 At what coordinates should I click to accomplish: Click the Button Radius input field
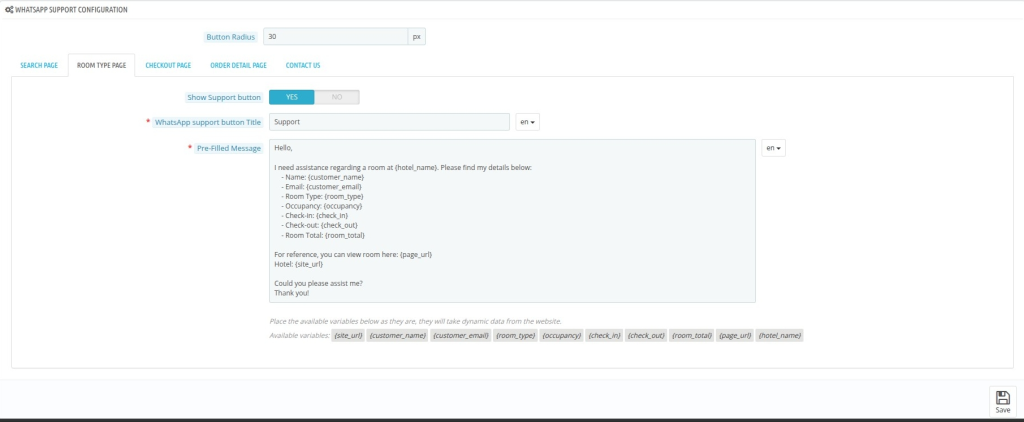tap(336, 37)
